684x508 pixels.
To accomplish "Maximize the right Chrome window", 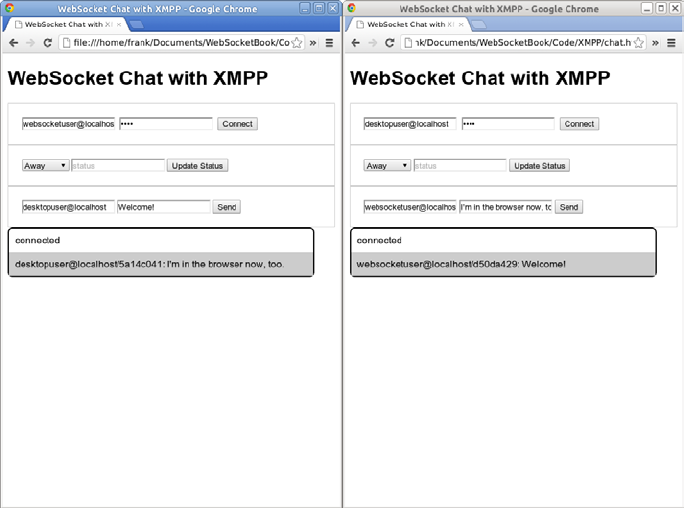I will click(661, 8).
